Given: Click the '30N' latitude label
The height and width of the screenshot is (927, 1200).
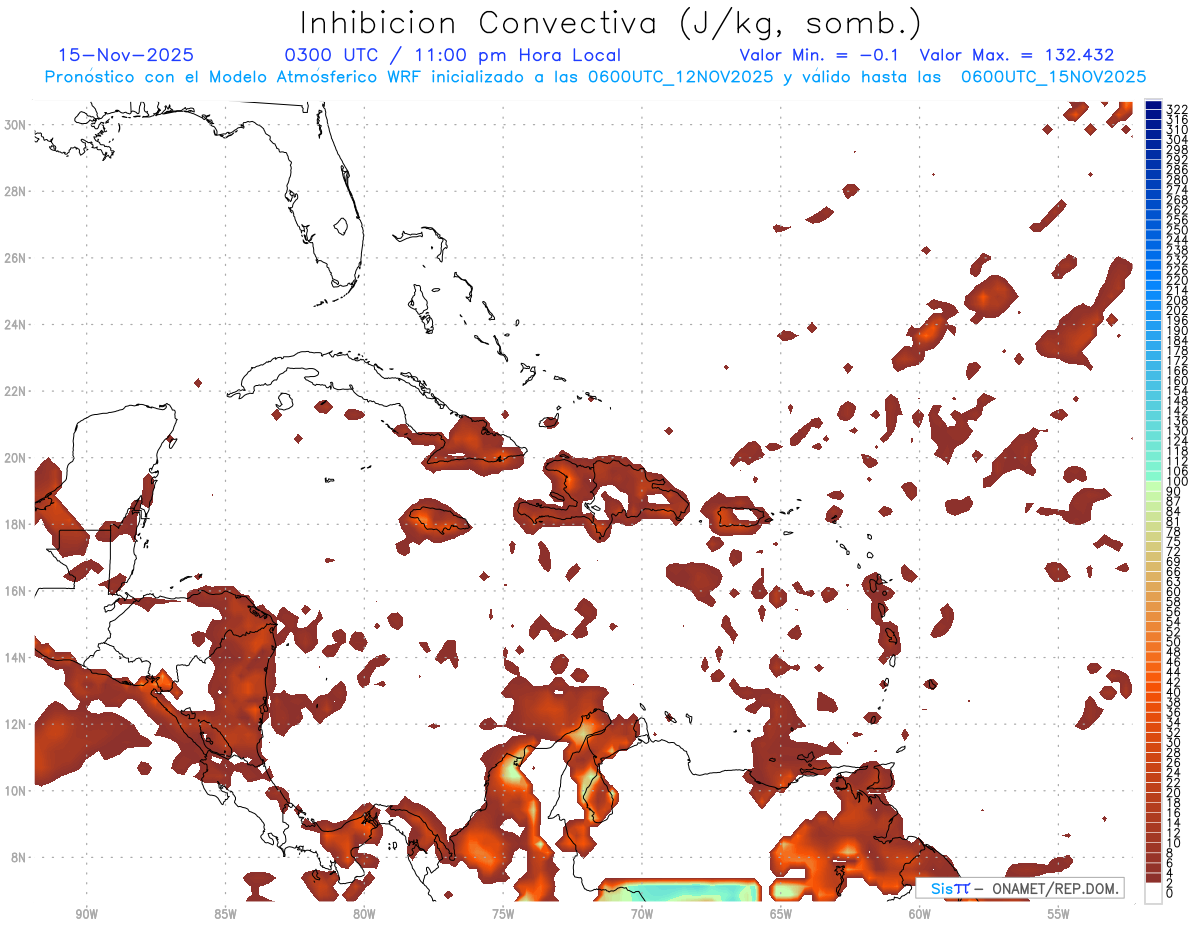Looking at the screenshot, I should pyautogui.click(x=15, y=124).
